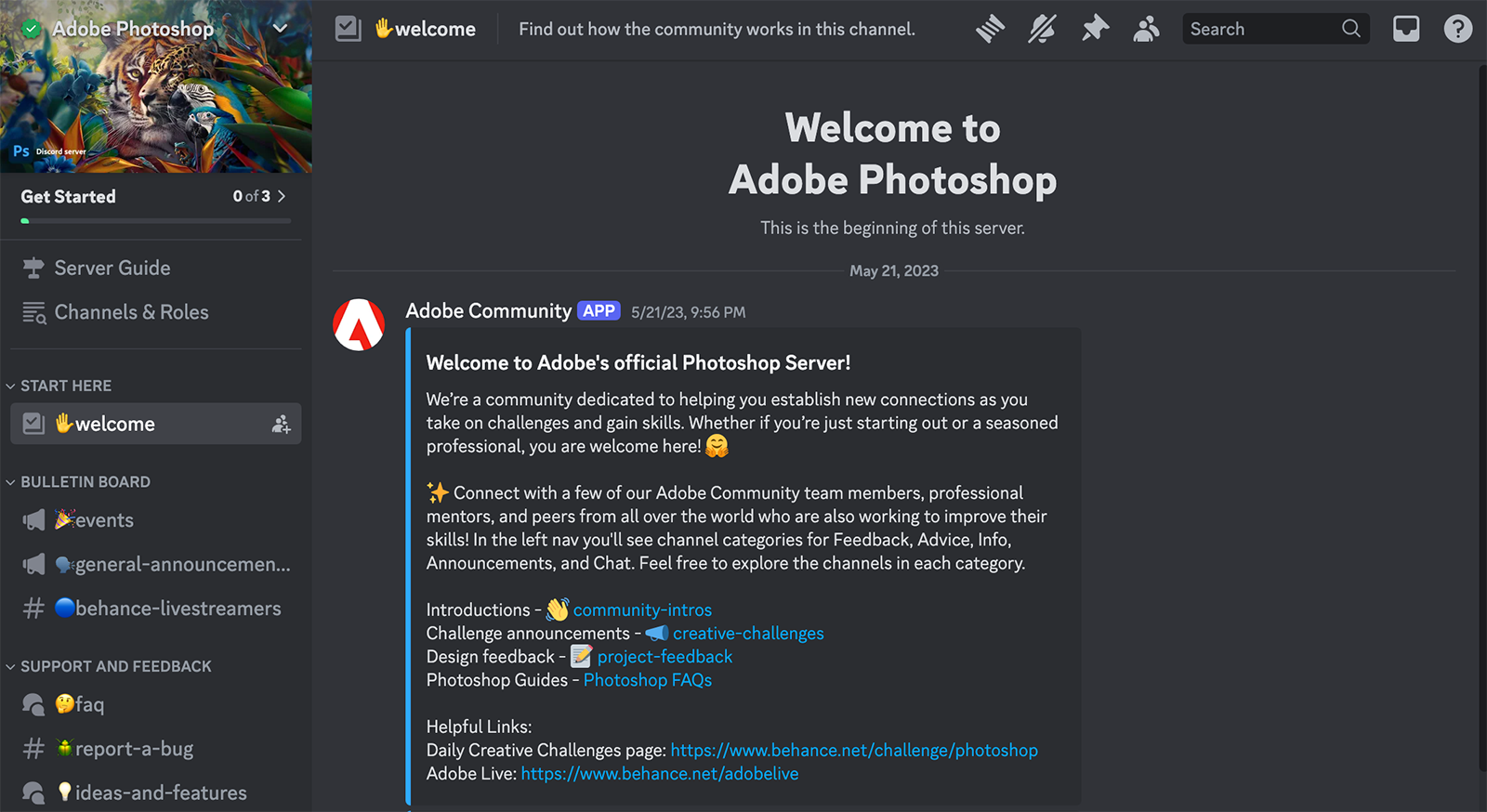Viewport: 1487px width, 812px height.
Task: Click the hash icon beside behance-livestreamers
Action: (x=33, y=609)
